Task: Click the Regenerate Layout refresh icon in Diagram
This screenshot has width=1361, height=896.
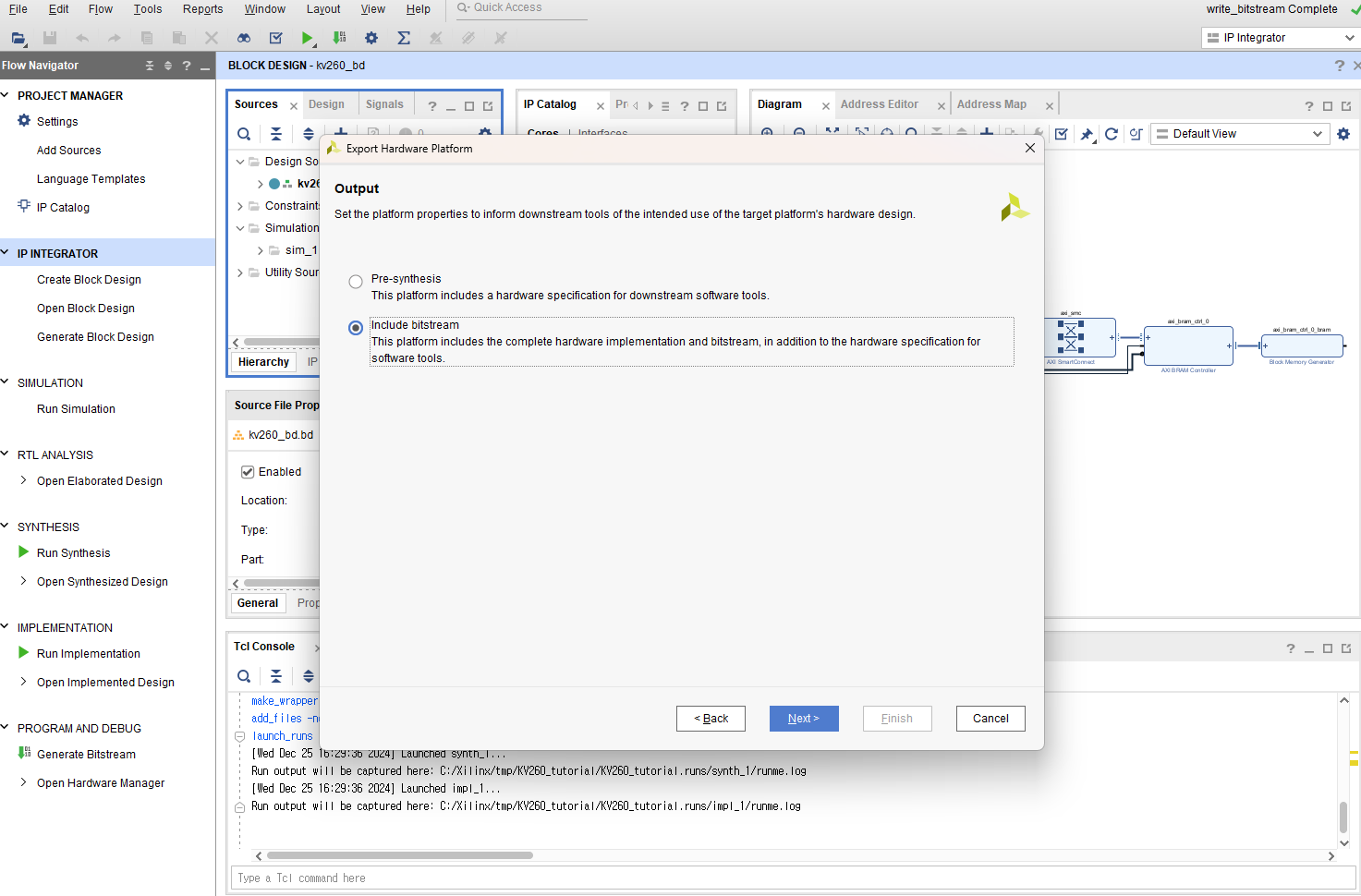Action: [1112, 134]
